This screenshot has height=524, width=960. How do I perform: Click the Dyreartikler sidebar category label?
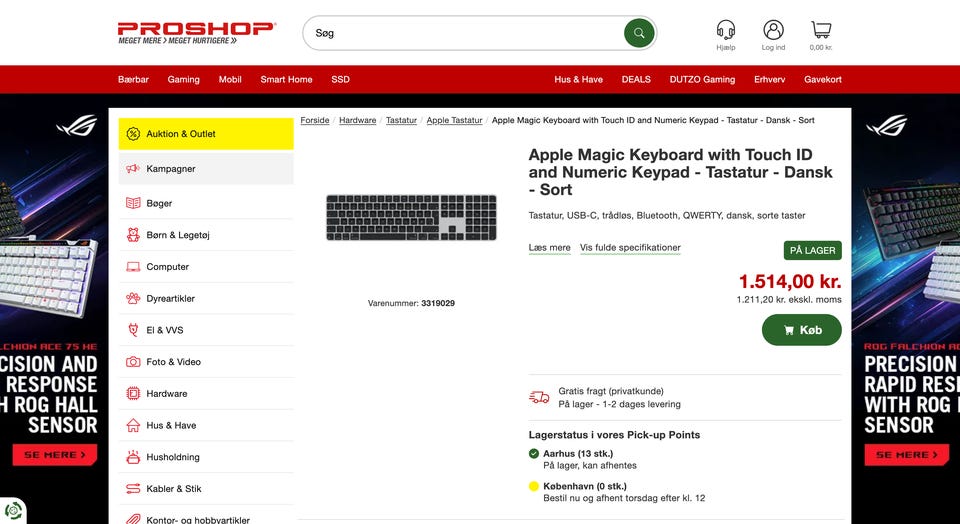point(170,298)
